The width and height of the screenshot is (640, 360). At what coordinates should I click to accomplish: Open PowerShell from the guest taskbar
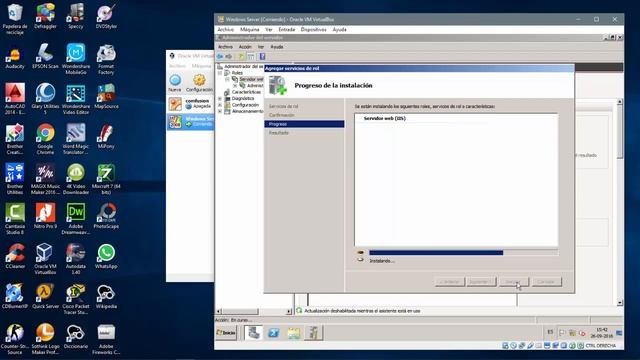273,333
